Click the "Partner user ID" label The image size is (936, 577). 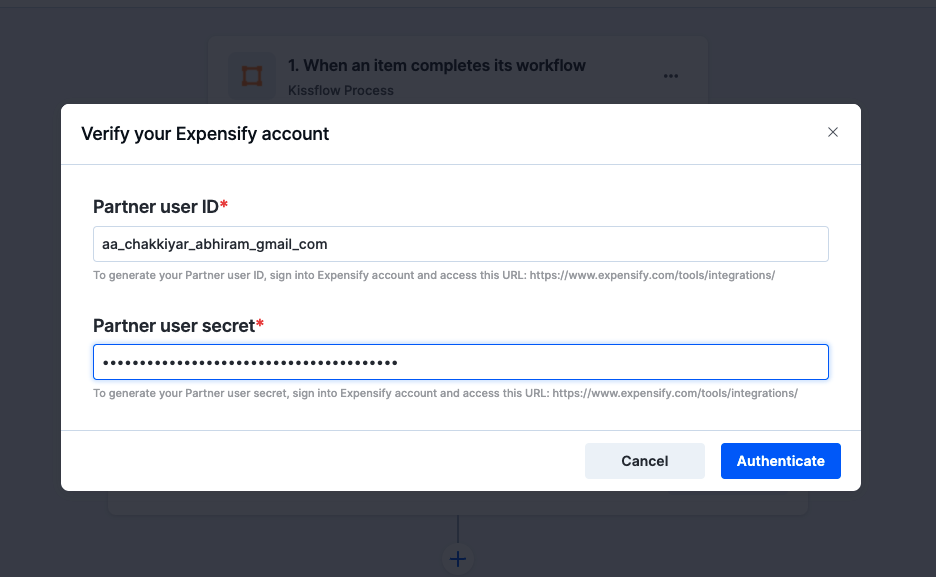click(x=156, y=207)
